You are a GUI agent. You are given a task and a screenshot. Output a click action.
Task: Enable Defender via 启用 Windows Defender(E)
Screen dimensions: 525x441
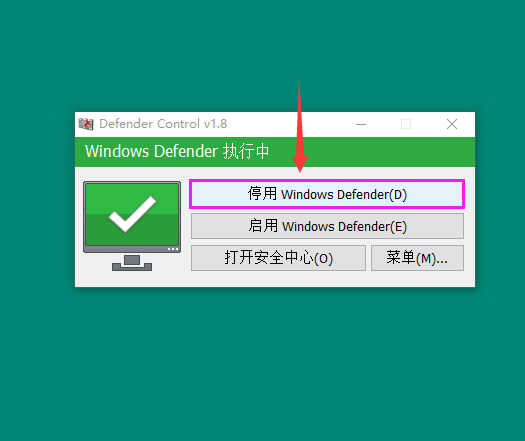327,226
